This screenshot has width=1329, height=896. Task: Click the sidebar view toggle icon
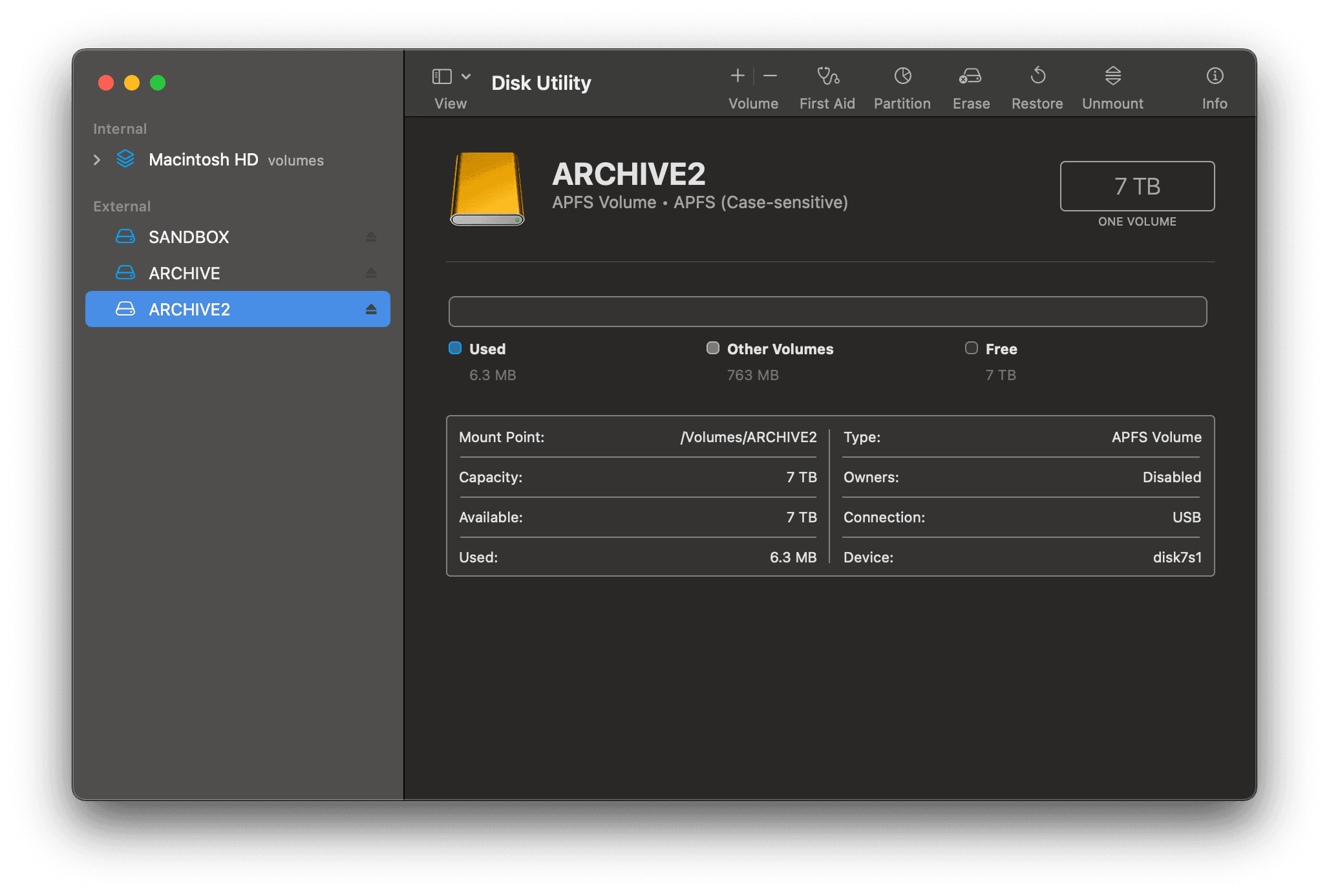click(442, 76)
